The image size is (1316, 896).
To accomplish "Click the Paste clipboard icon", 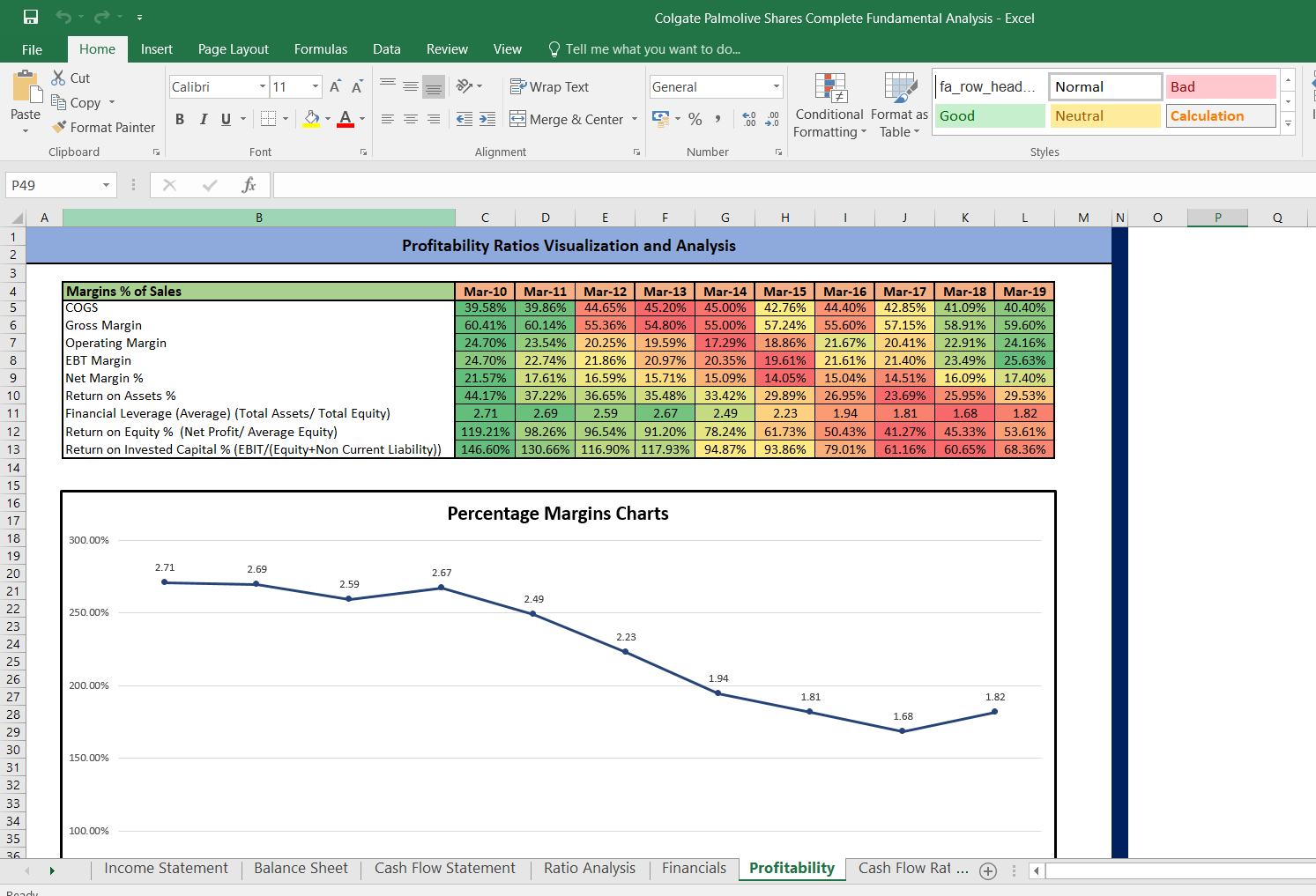I will pyautogui.click(x=26, y=87).
